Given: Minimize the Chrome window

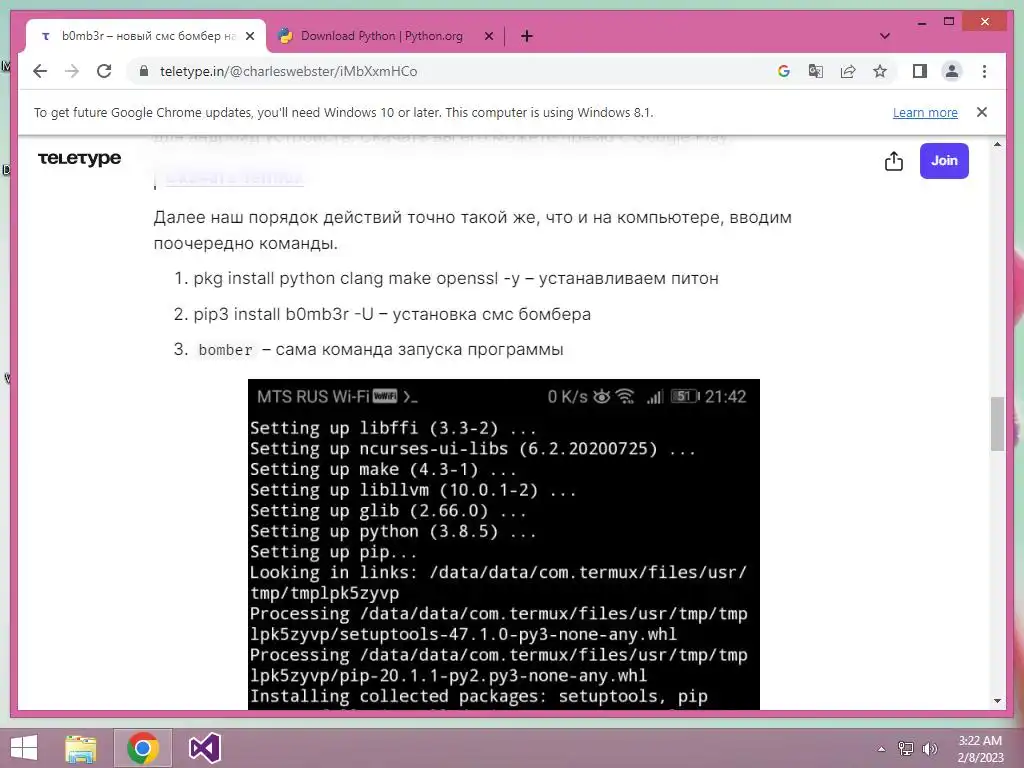Looking at the screenshot, I should [921, 22].
